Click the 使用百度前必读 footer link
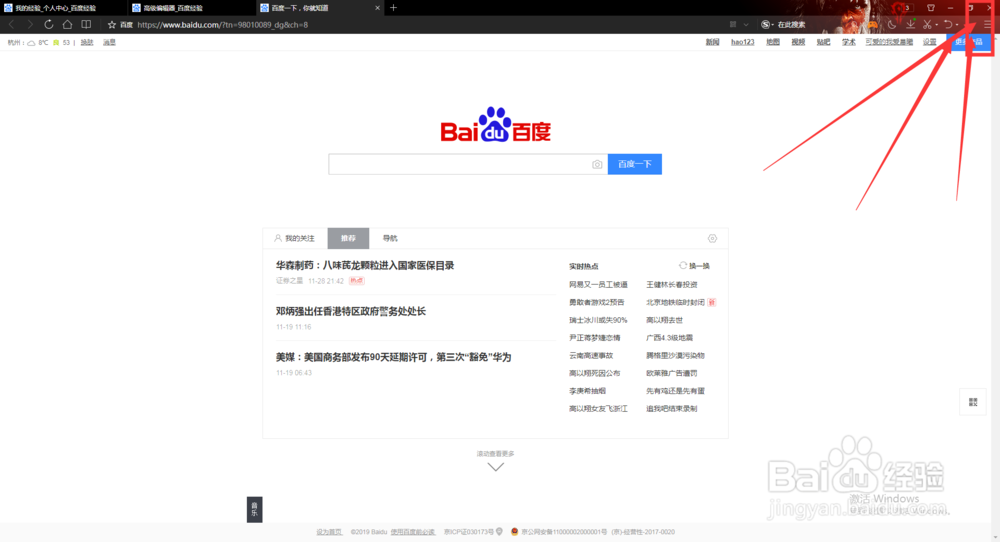 pos(413,532)
